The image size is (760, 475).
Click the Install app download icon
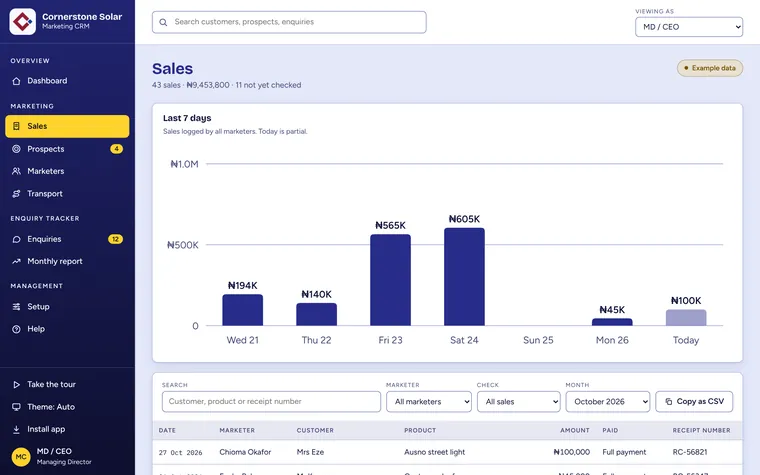coord(16,429)
